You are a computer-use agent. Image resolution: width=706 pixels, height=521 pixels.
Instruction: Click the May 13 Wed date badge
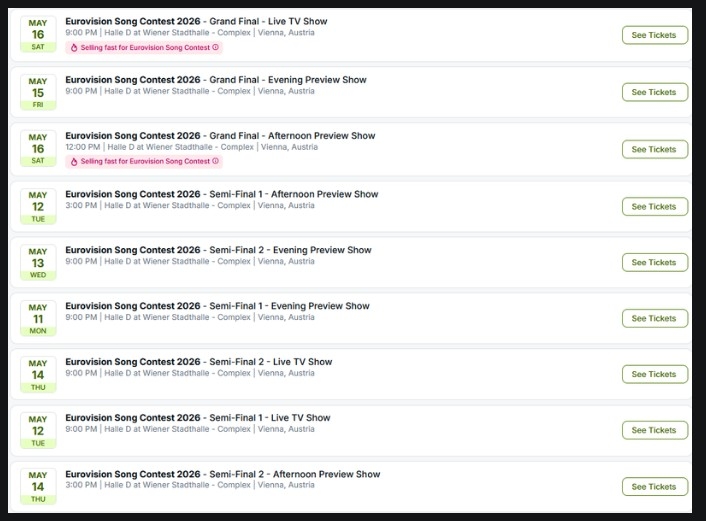pyautogui.click(x=38, y=262)
